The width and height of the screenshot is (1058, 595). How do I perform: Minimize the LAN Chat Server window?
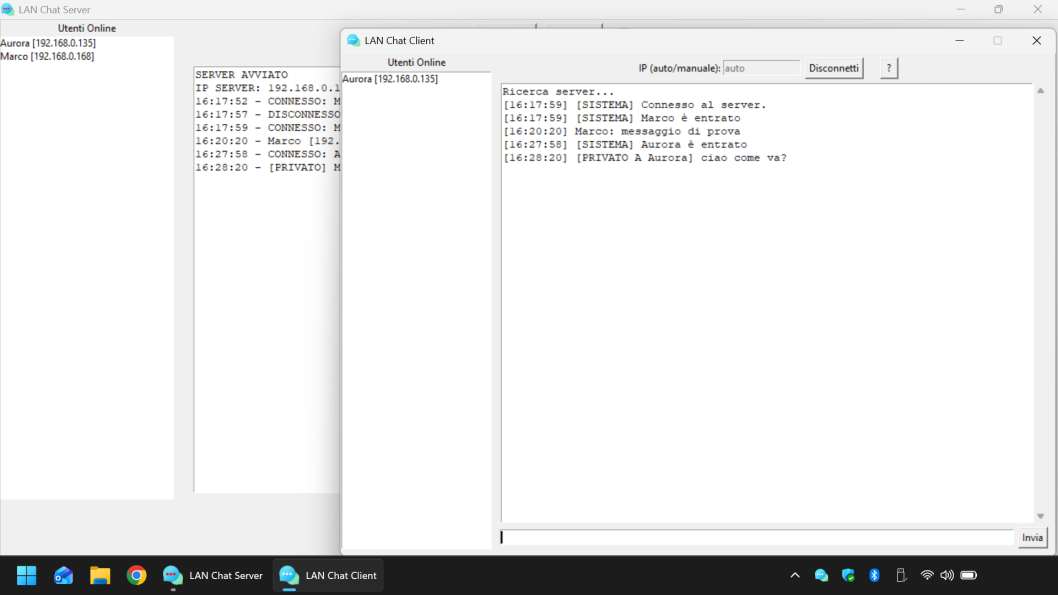961,9
